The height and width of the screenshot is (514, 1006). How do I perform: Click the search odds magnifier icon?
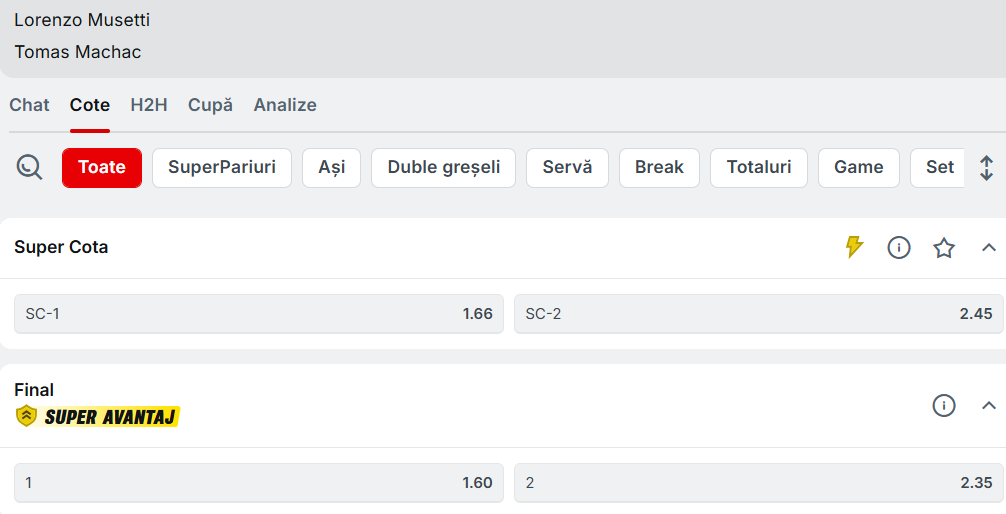pyautogui.click(x=30, y=167)
